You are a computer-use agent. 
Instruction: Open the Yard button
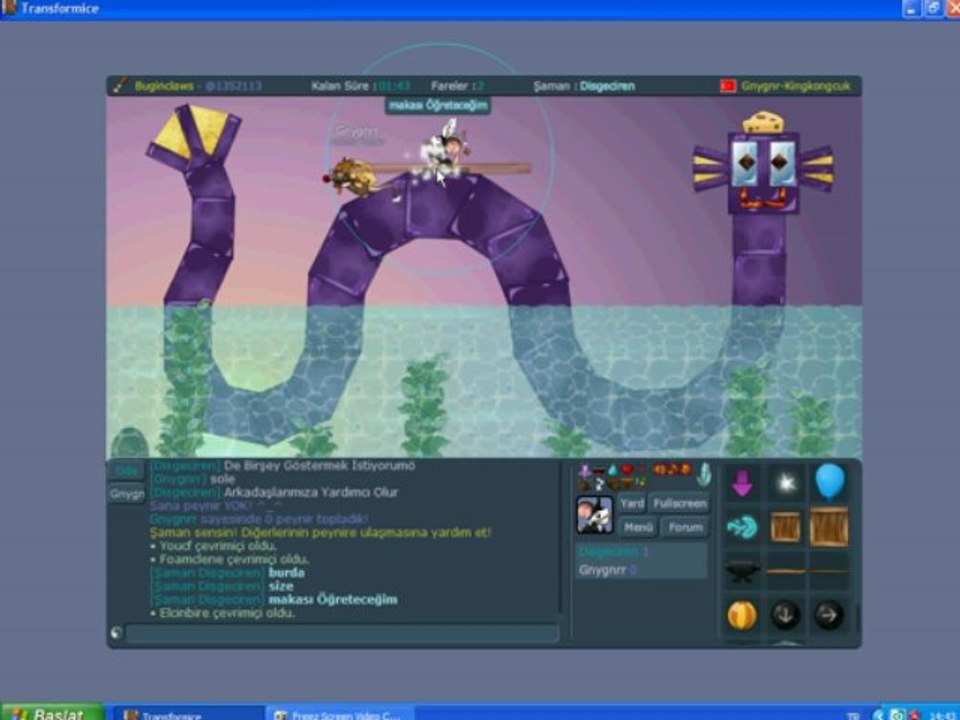(632, 503)
